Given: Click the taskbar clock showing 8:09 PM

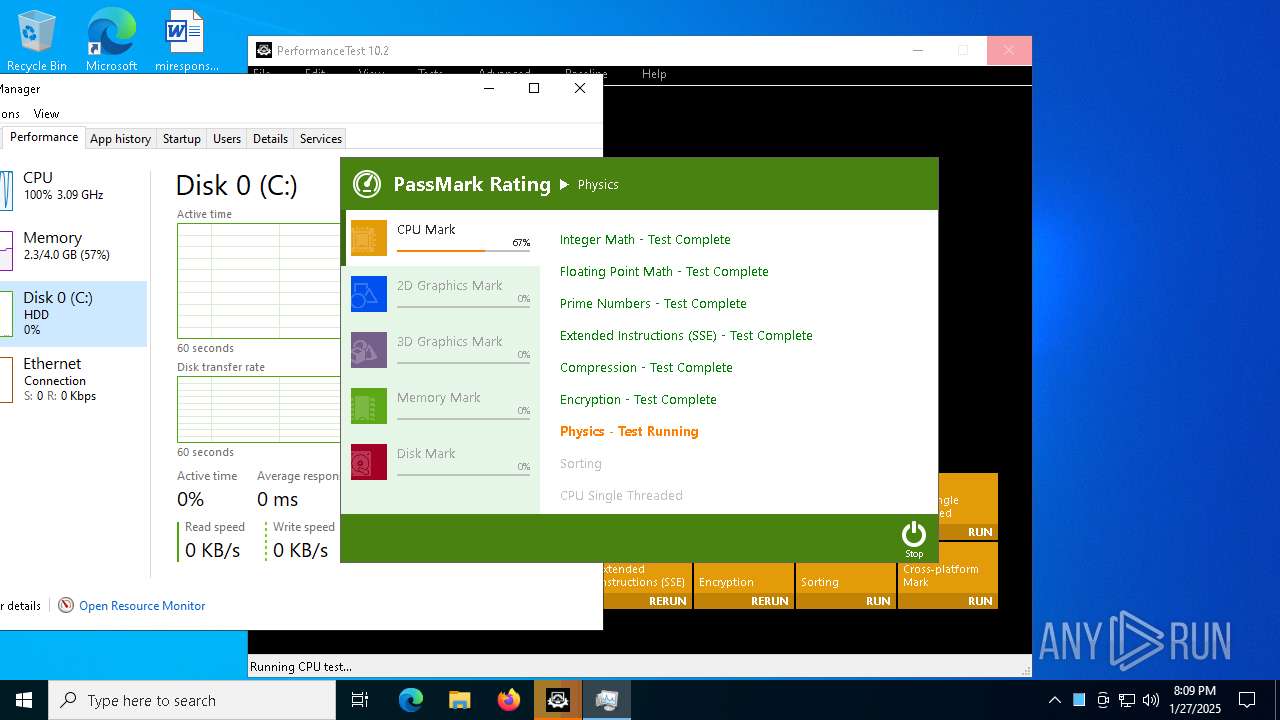Looking at the screenshot, I should pyautogui.click(x=1195, y=700).
